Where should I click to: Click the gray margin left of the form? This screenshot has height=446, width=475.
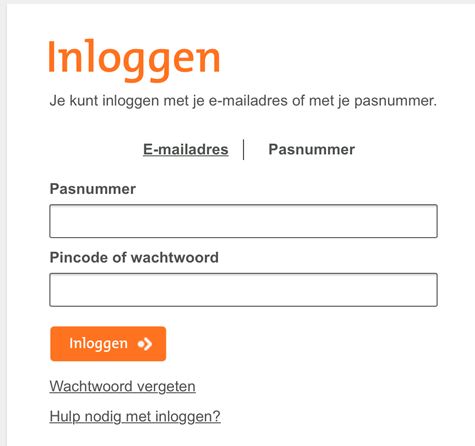click(x=3, y=223)
